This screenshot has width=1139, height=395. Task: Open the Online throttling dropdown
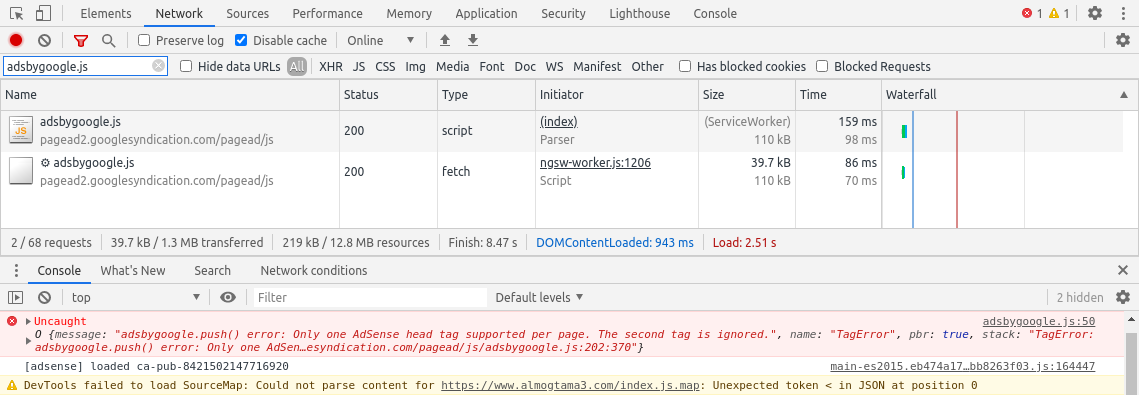(381, 41)
